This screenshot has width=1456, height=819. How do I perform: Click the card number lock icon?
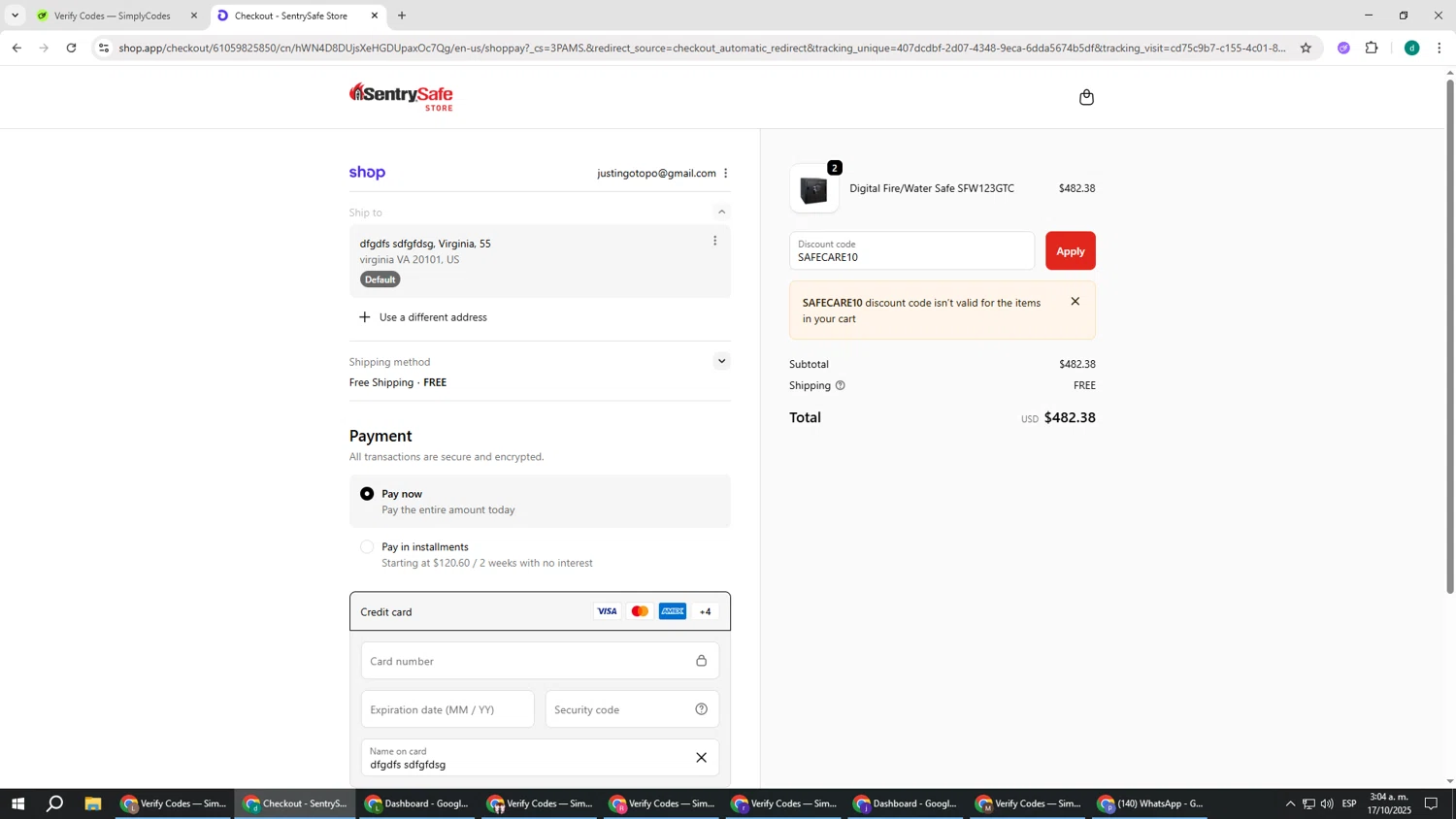click(701, 661)
